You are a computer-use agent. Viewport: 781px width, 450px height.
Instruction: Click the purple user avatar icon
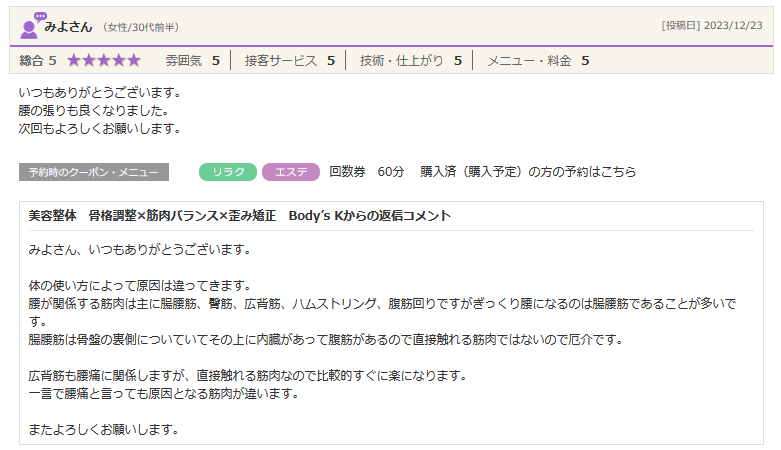[32, 25]
